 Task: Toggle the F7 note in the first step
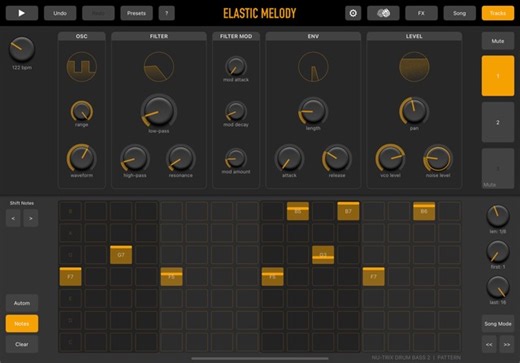[x=70, y=277]
